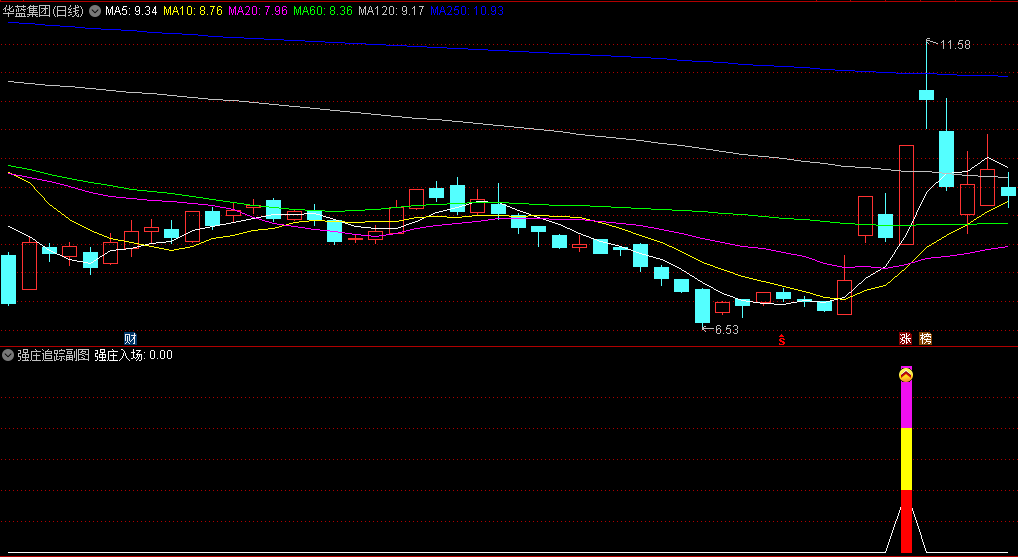
Task: Click the 强庄追踪副图 indicator name
Action: [53, 355]
